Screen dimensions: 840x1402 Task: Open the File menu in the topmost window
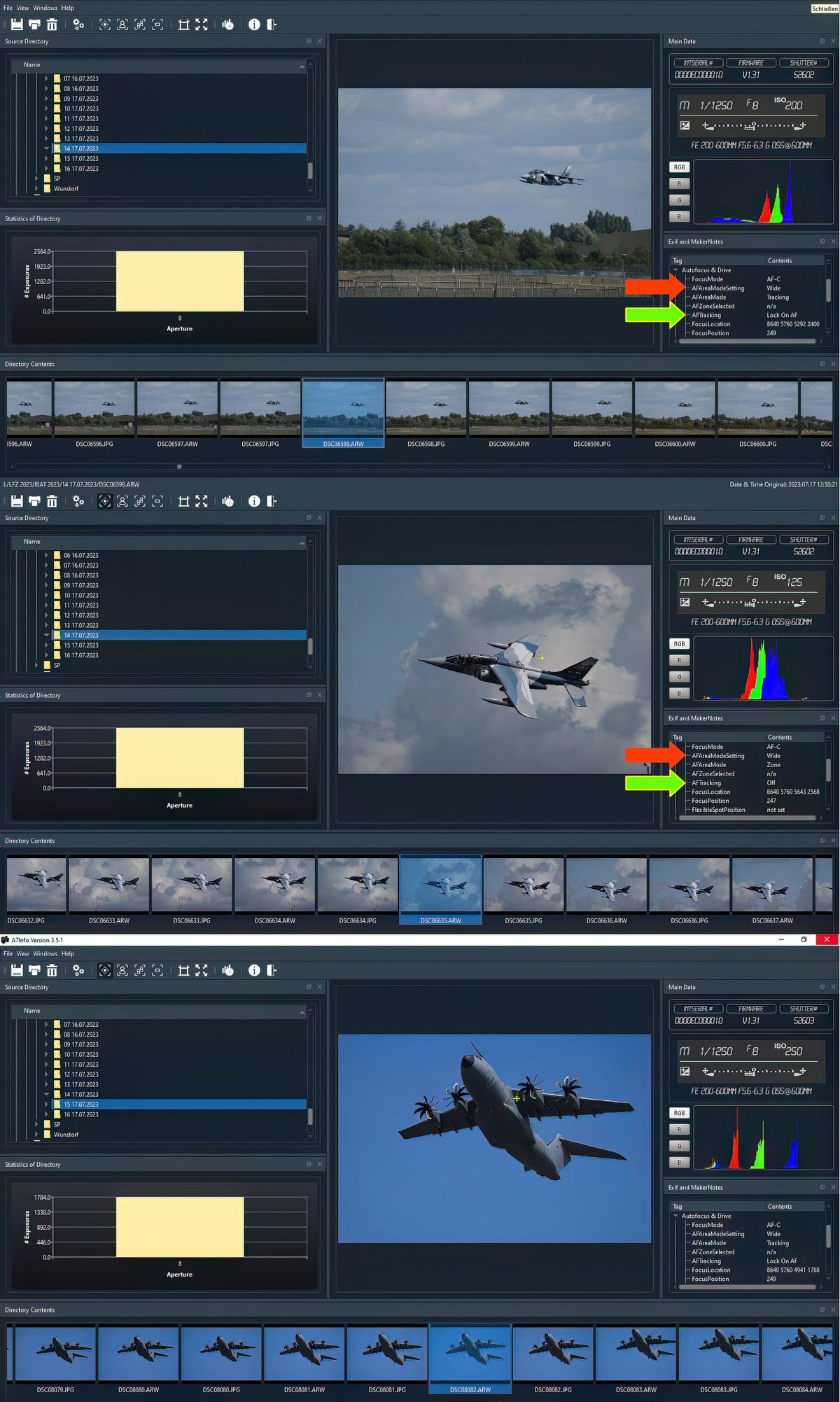coord(8,8)
